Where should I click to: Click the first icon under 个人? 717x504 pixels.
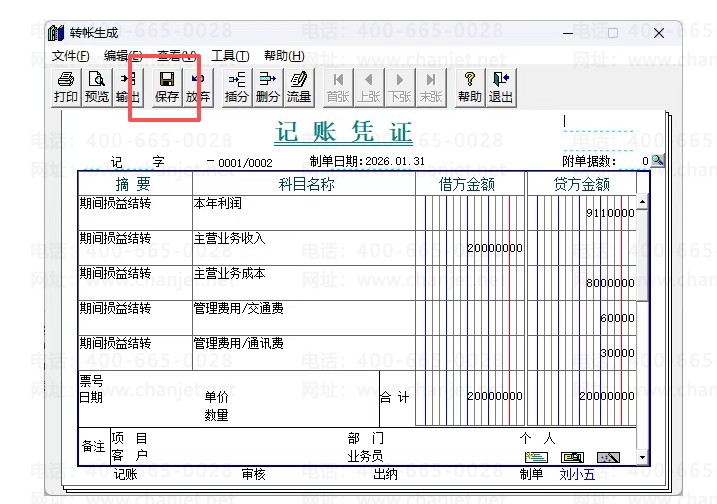[536, 457]
